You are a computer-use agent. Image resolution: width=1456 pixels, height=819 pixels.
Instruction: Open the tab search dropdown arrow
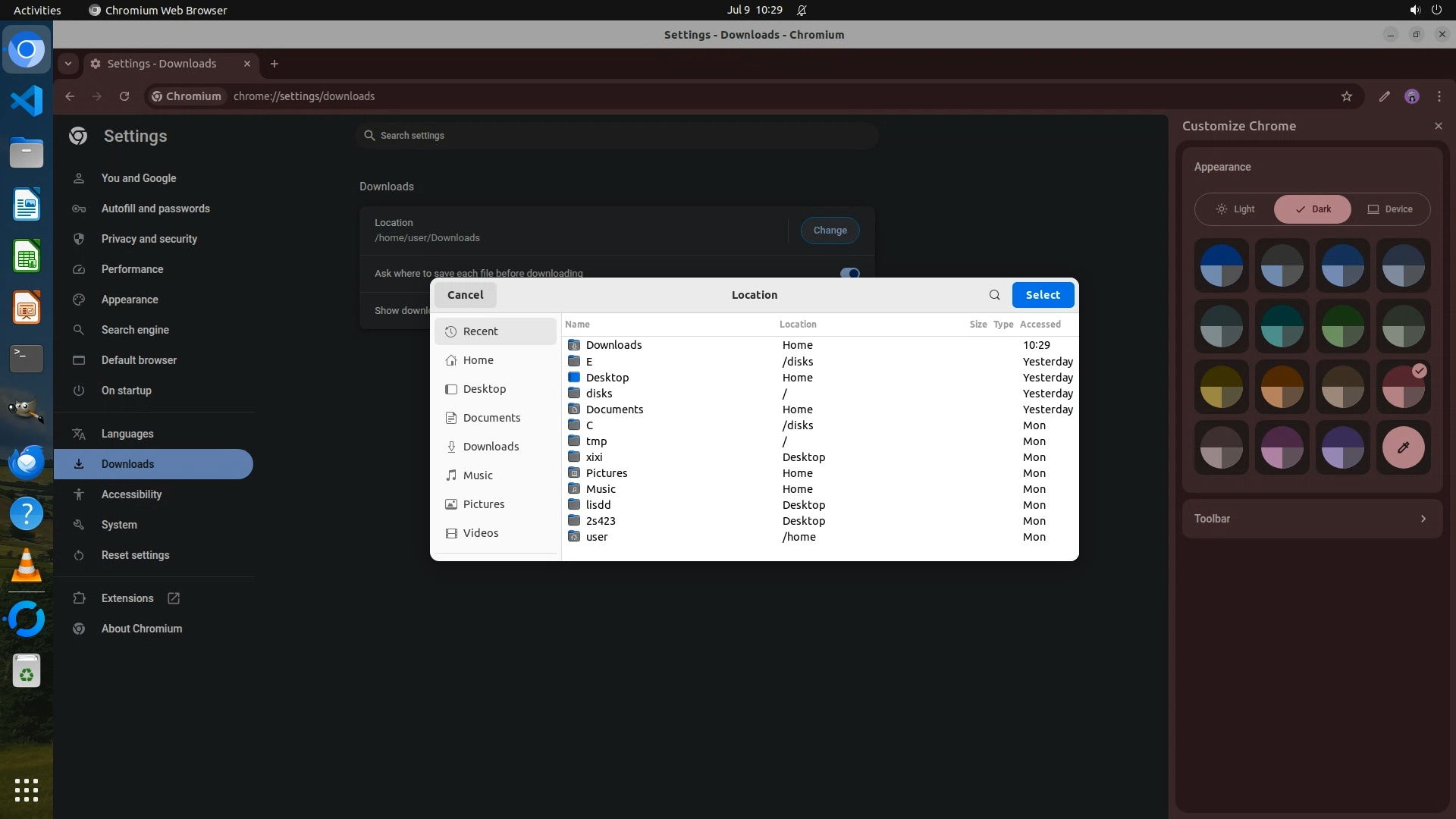tap(68, 64)
